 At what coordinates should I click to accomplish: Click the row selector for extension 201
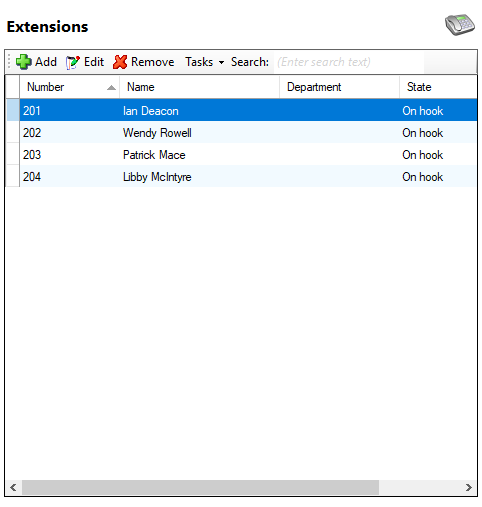[13, 111]
